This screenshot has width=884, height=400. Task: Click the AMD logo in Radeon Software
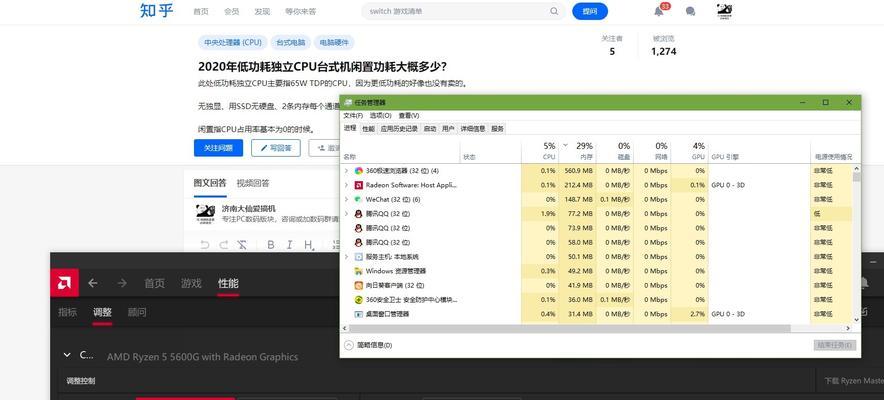point(64,283)
